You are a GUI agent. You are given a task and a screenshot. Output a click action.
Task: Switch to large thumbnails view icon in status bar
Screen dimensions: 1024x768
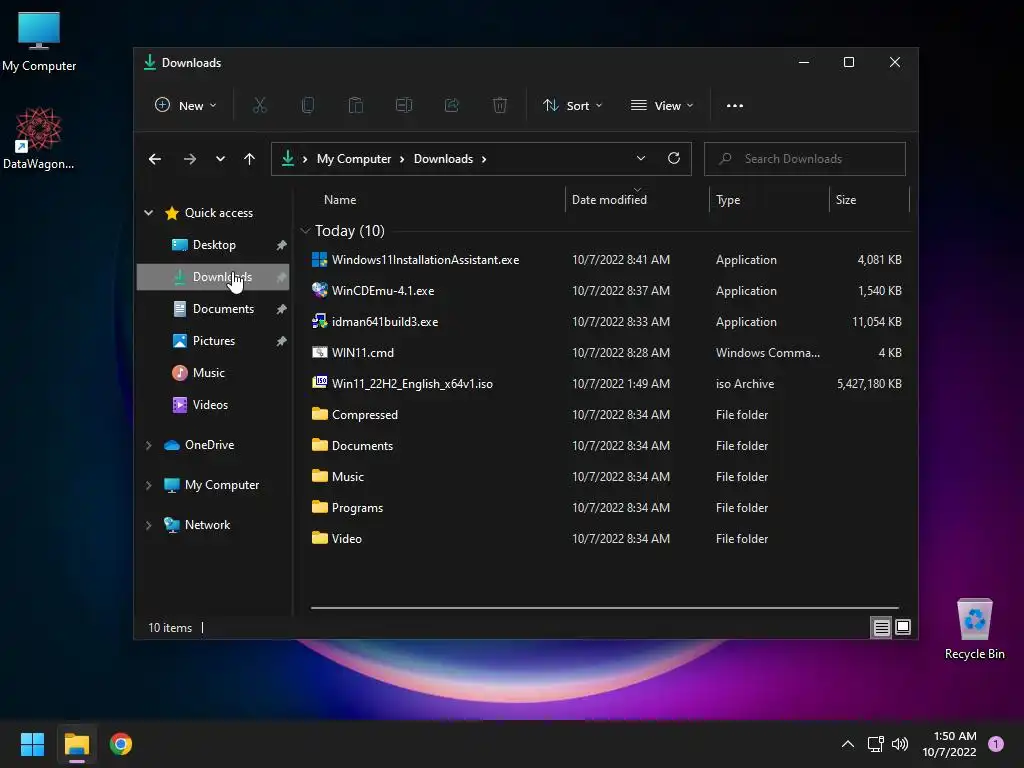(903, 628)
